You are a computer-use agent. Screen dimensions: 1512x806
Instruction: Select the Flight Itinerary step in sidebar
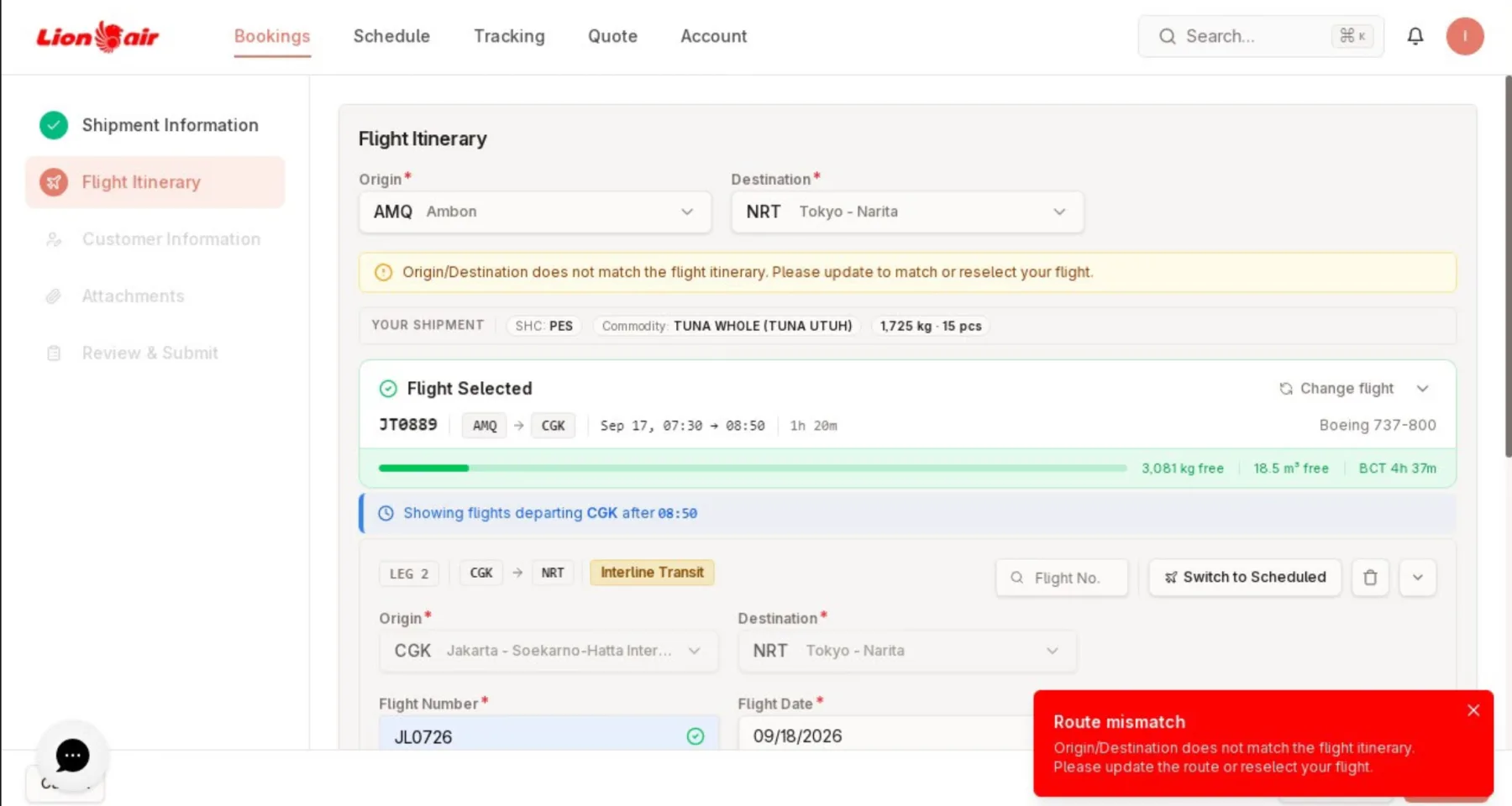coord(155,182)
